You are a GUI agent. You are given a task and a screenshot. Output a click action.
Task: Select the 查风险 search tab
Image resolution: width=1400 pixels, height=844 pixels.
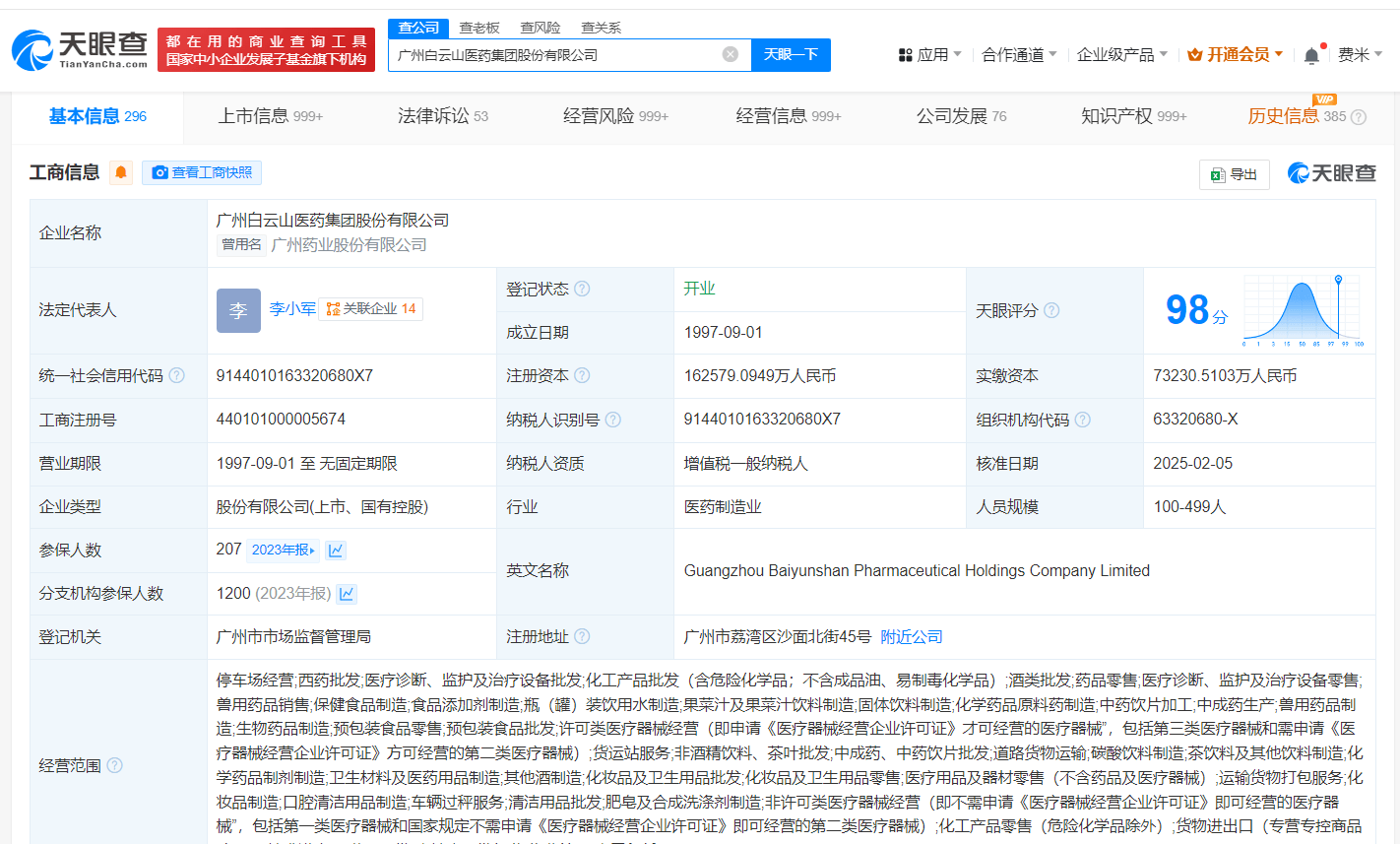tap(541, 28)
